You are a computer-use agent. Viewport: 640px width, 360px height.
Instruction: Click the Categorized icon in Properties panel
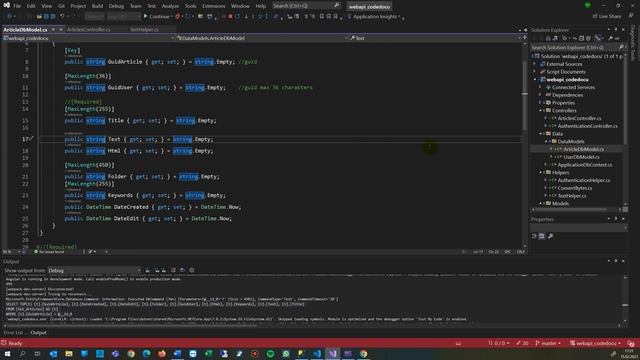(x=534, y=236)
